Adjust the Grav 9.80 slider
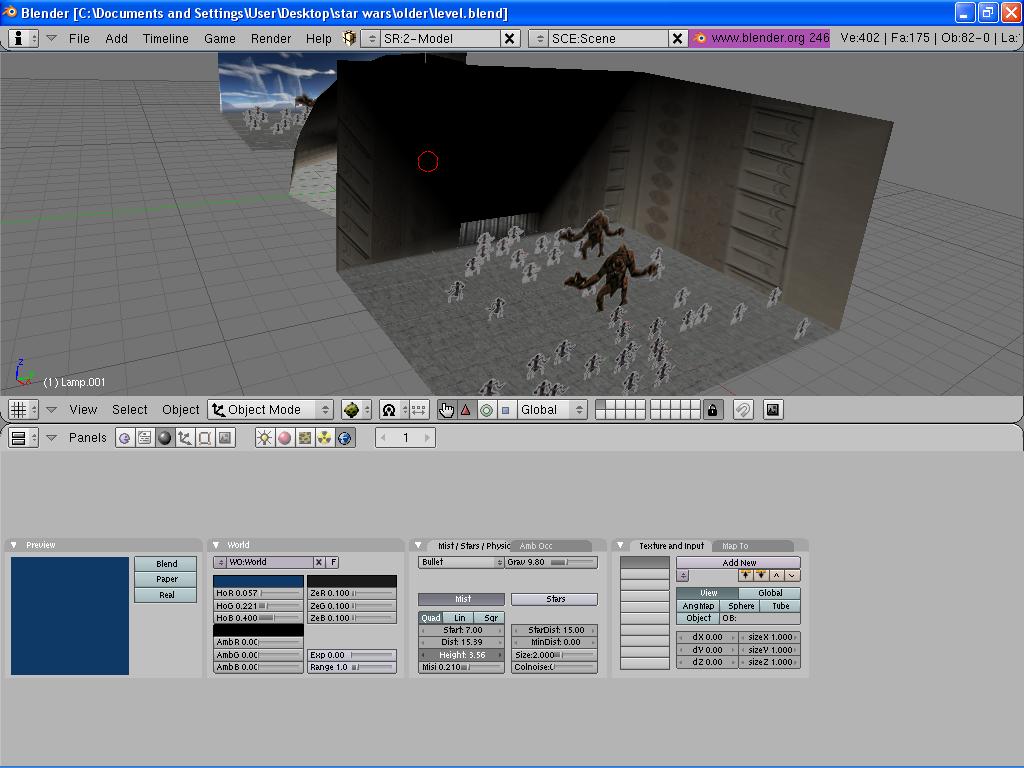This screenshot has width=1024, height=768. [552, 562]
